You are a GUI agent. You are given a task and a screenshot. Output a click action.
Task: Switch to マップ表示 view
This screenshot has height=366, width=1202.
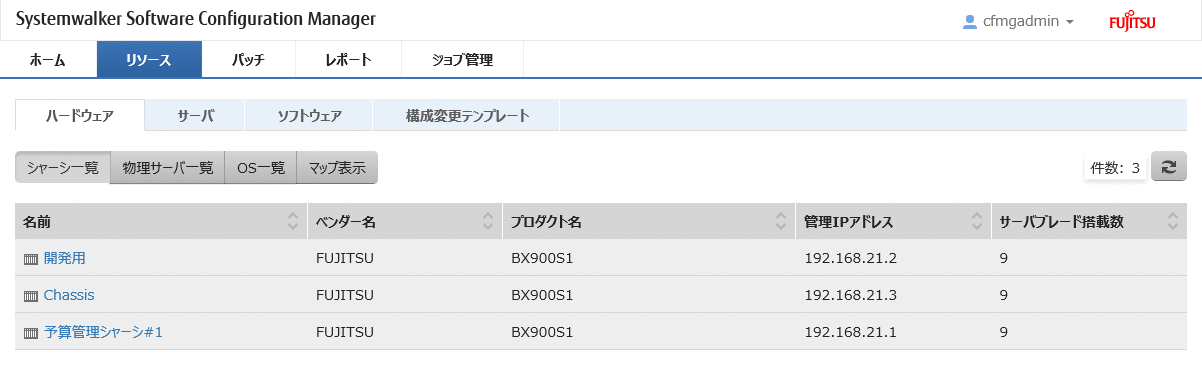(337, 167)
